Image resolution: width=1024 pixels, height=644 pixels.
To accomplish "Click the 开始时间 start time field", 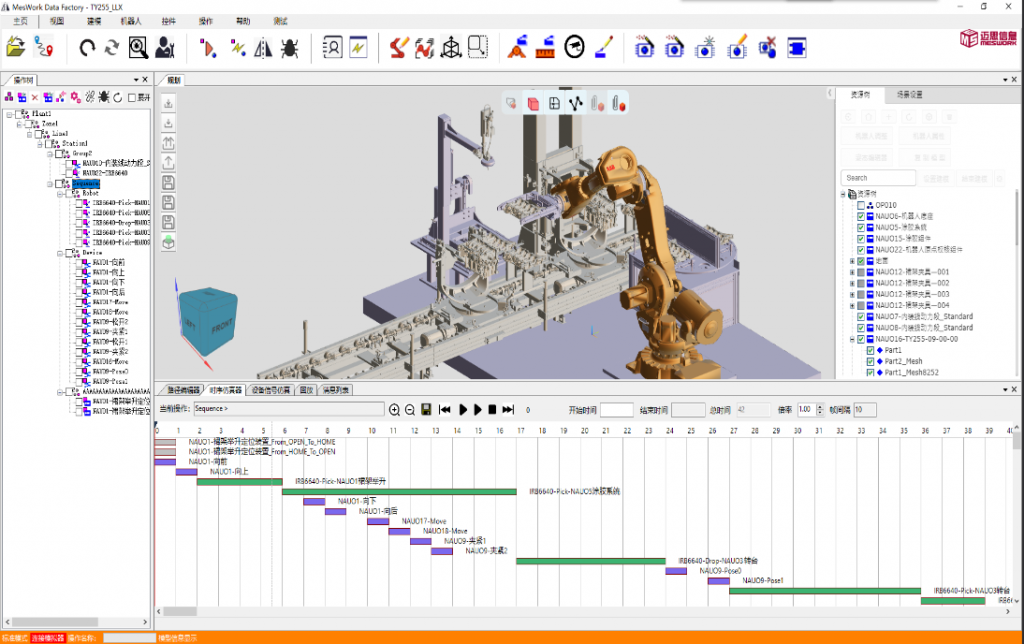I will (x=616, y=410).
